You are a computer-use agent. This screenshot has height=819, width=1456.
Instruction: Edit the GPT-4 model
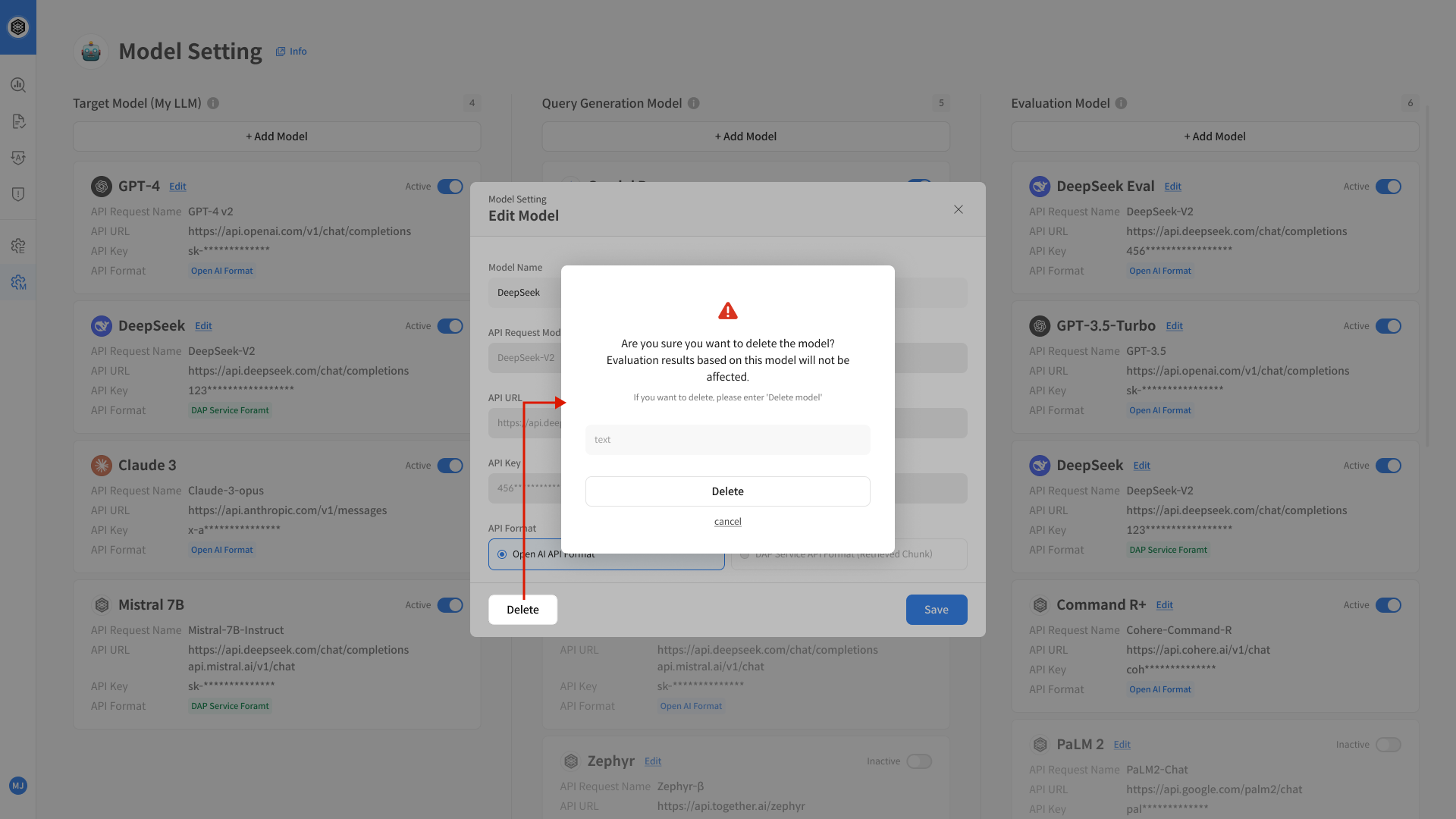177,187
